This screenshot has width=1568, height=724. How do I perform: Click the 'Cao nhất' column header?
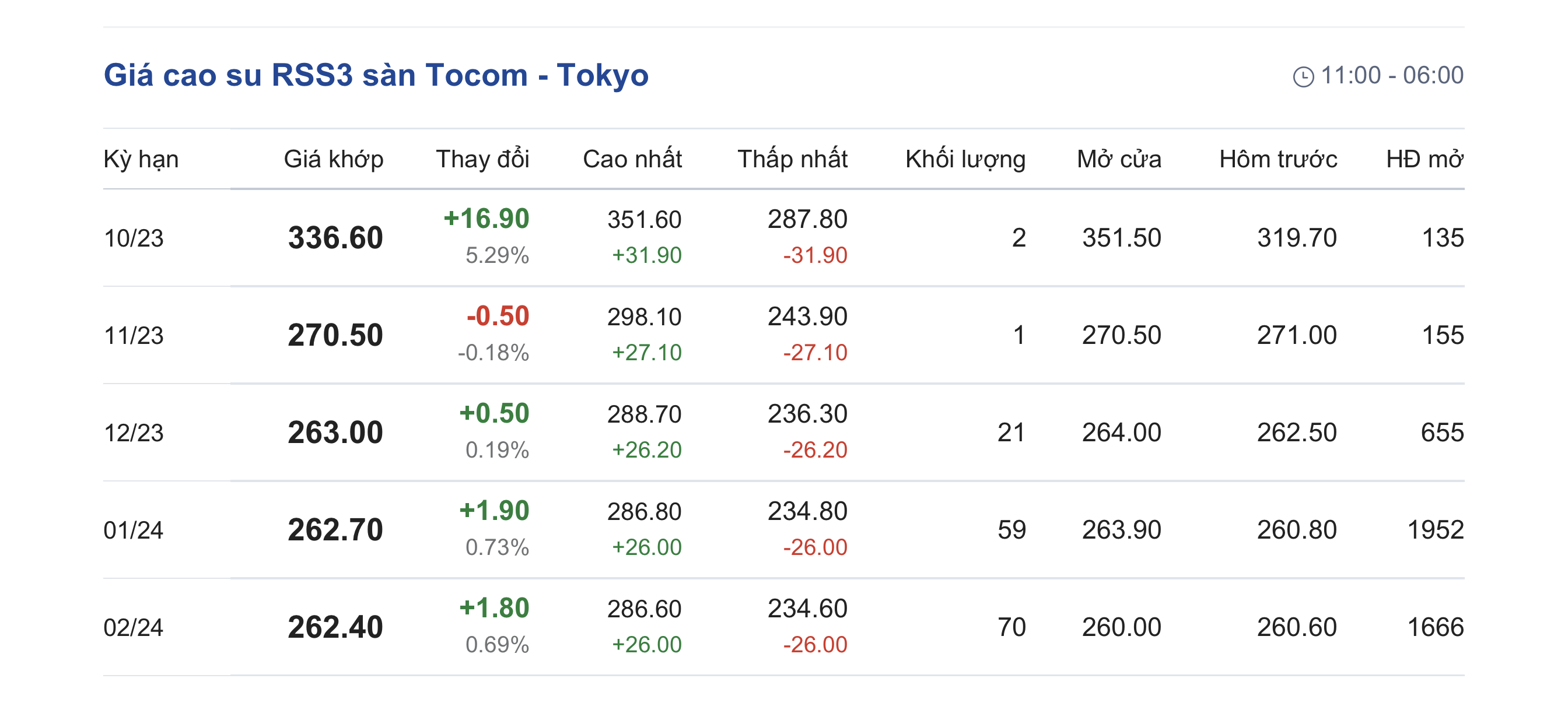(632, 159)
